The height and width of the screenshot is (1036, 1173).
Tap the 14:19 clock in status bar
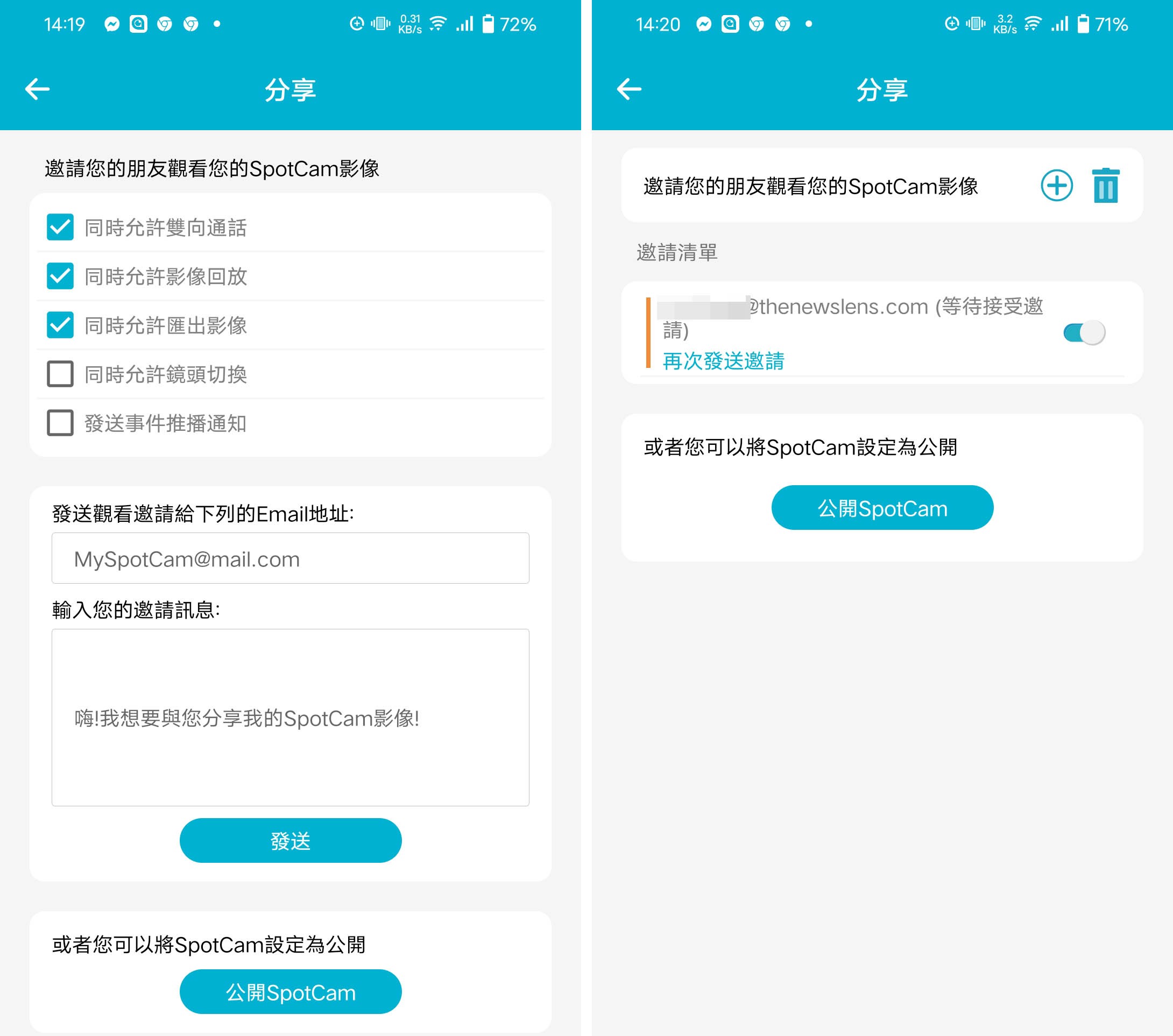click(64, 25)
